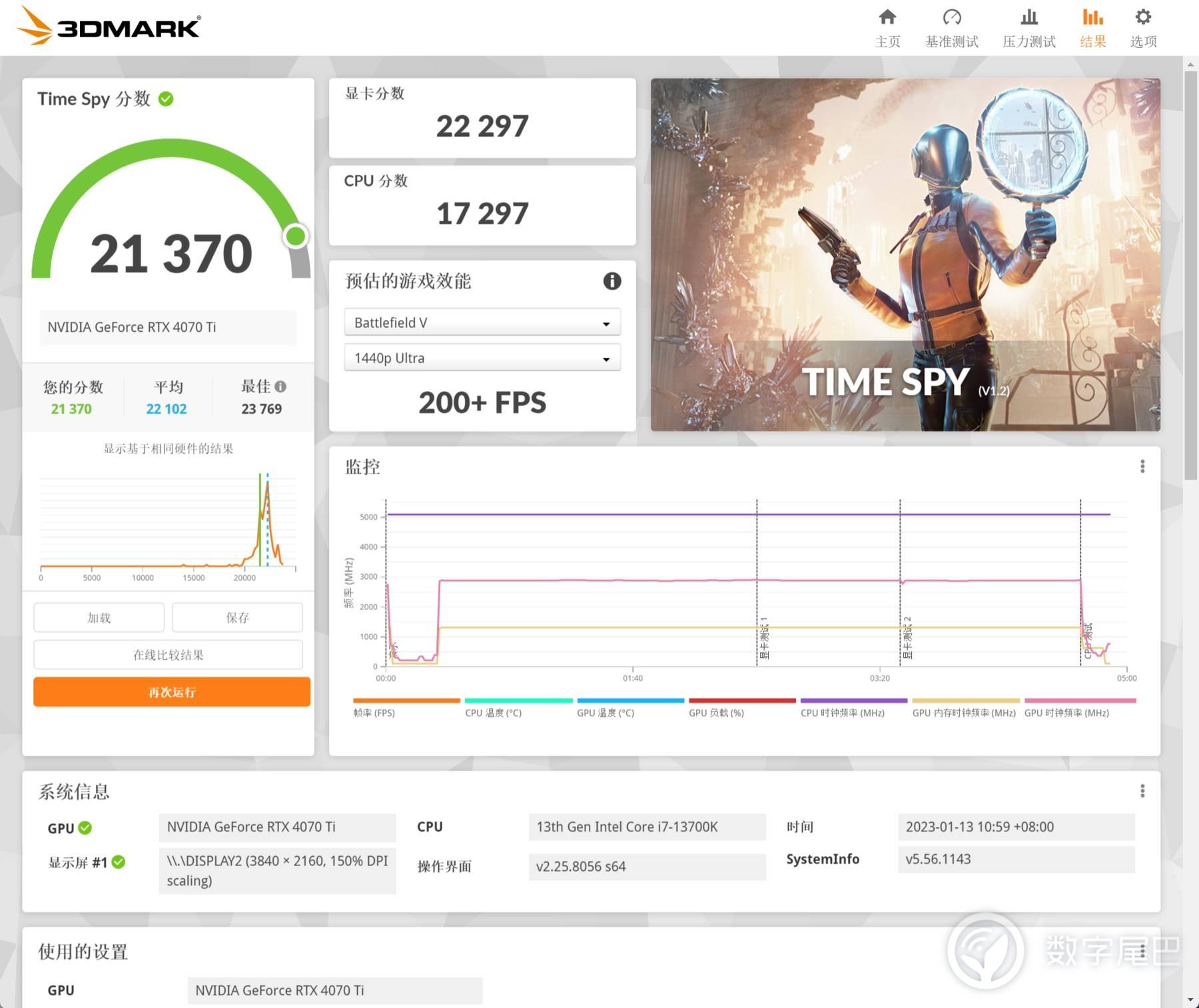Toggle the GPU 温度 legend series
1199x1008 pixels.
[630, 708]
